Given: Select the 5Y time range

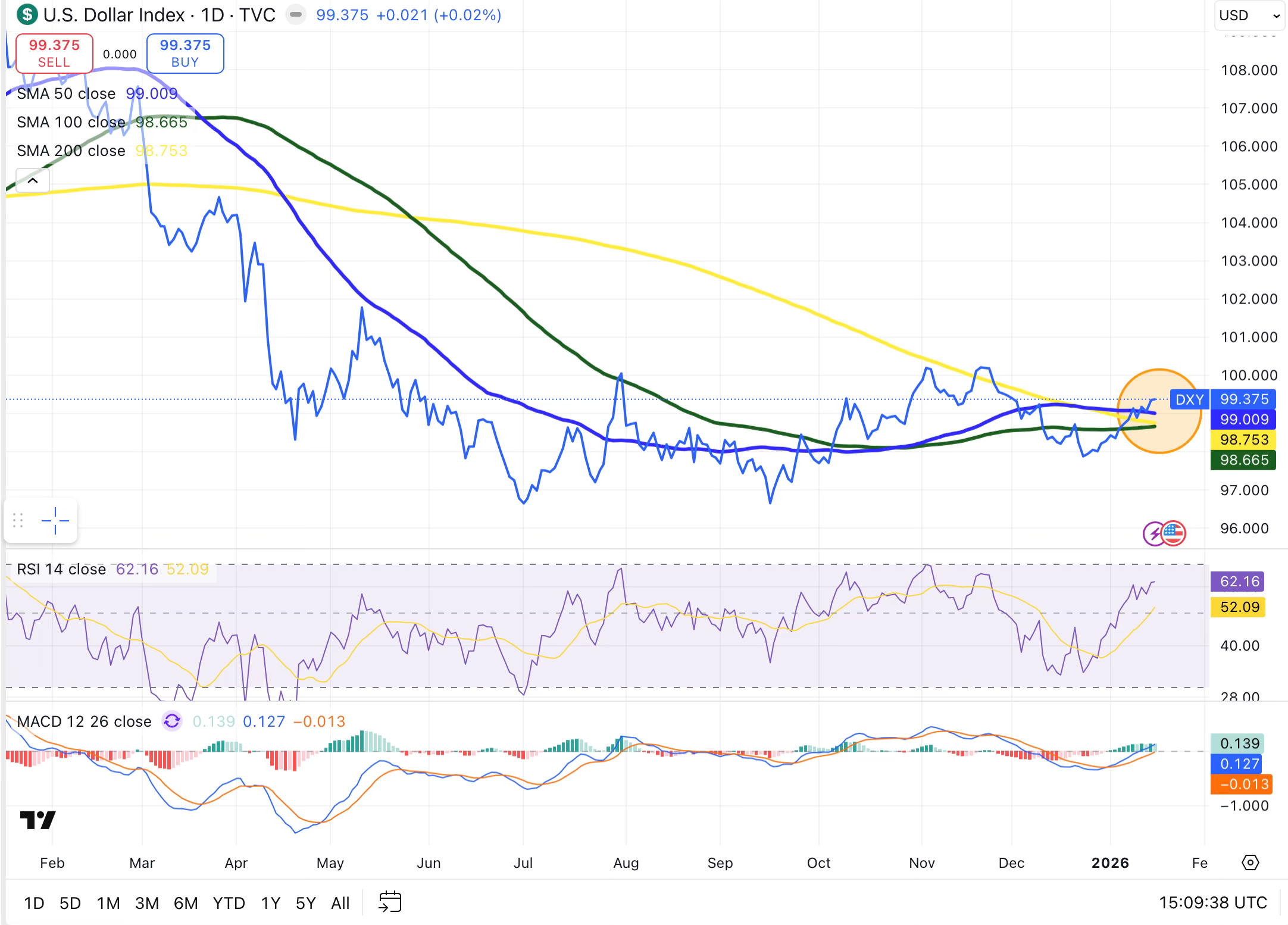Looking at the screenshot, I should click(305, 903).
